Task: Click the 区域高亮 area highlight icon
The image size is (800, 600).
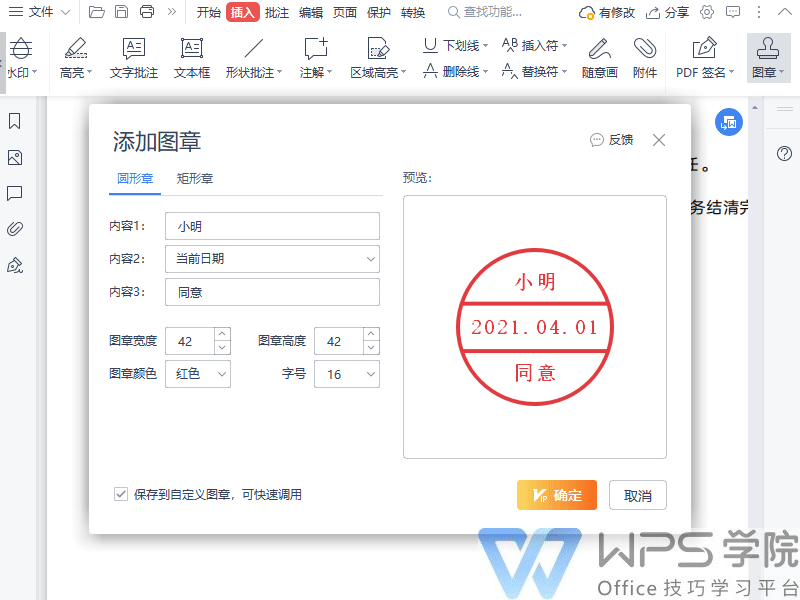Action: pyautogui.click(x=377, y=49)
